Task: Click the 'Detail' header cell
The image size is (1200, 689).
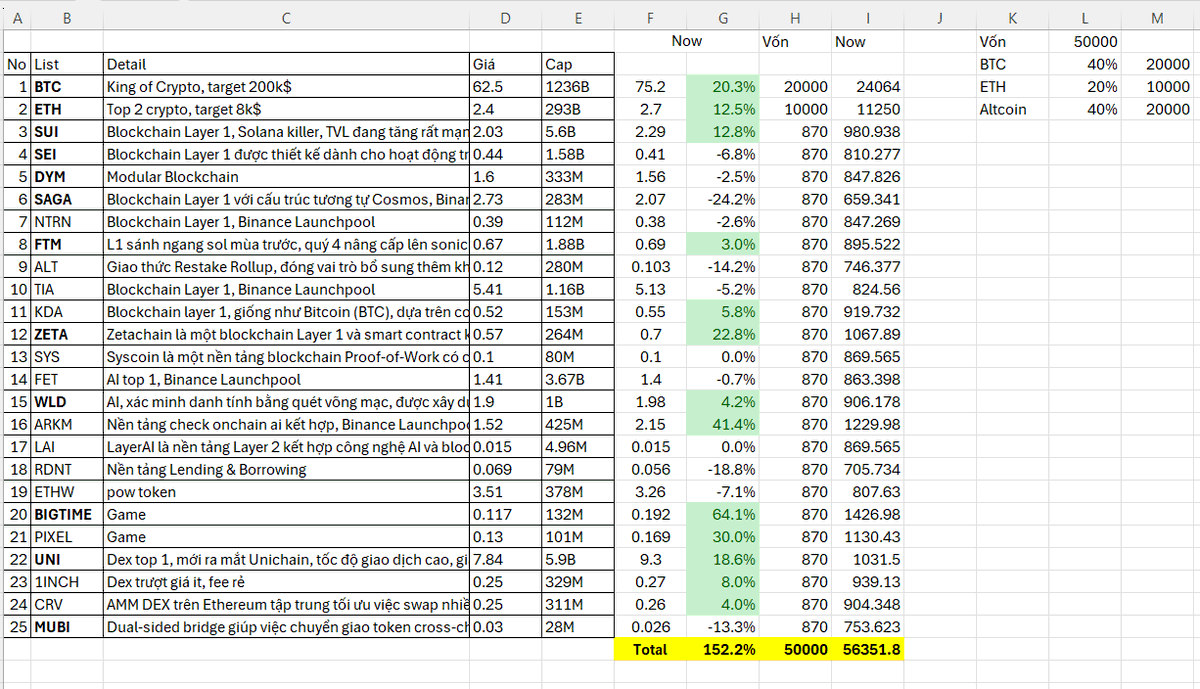Action: point(286,64)
